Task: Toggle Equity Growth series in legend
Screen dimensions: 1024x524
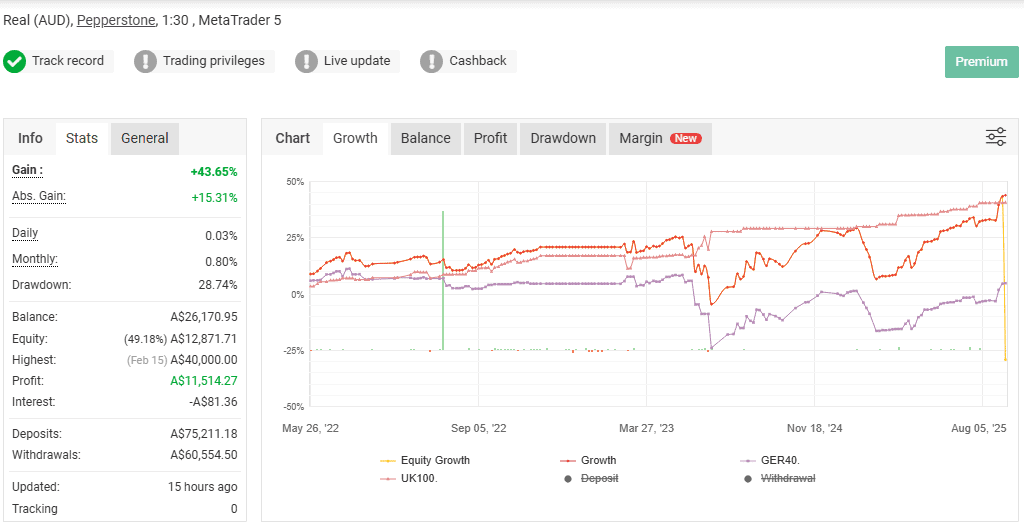Action: point(434,460)
